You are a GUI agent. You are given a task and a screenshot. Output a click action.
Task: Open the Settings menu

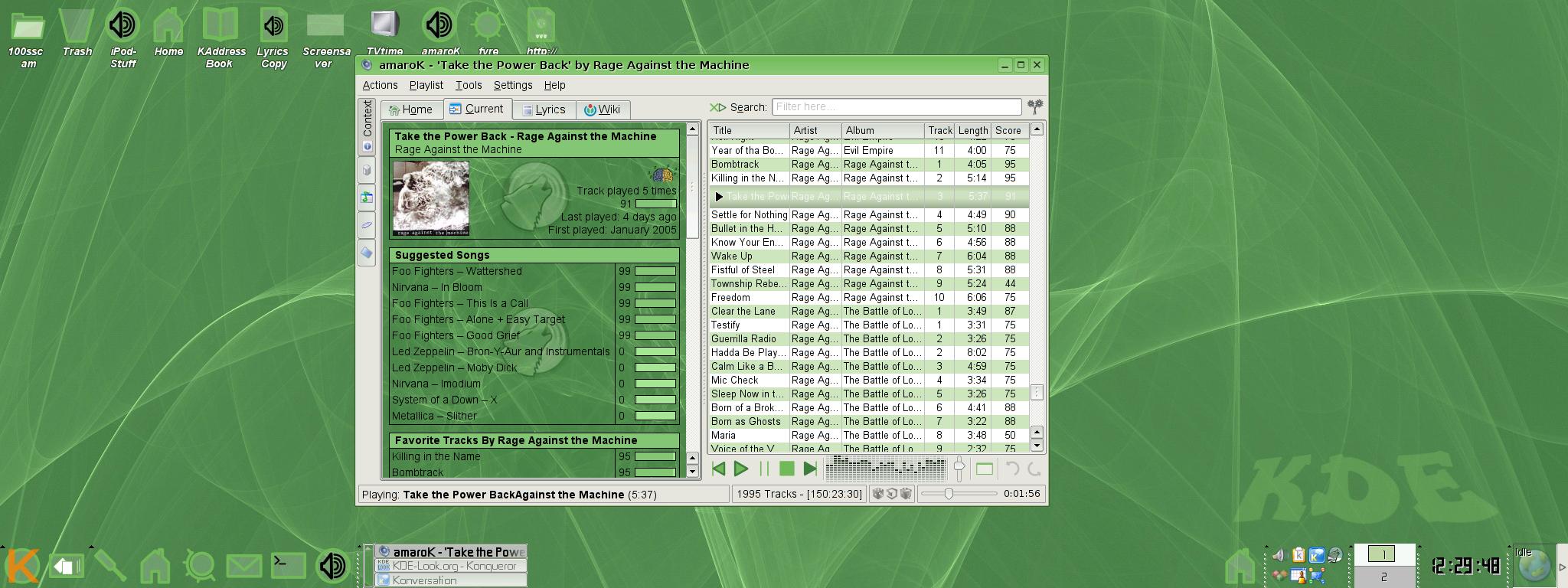point(513,85)
